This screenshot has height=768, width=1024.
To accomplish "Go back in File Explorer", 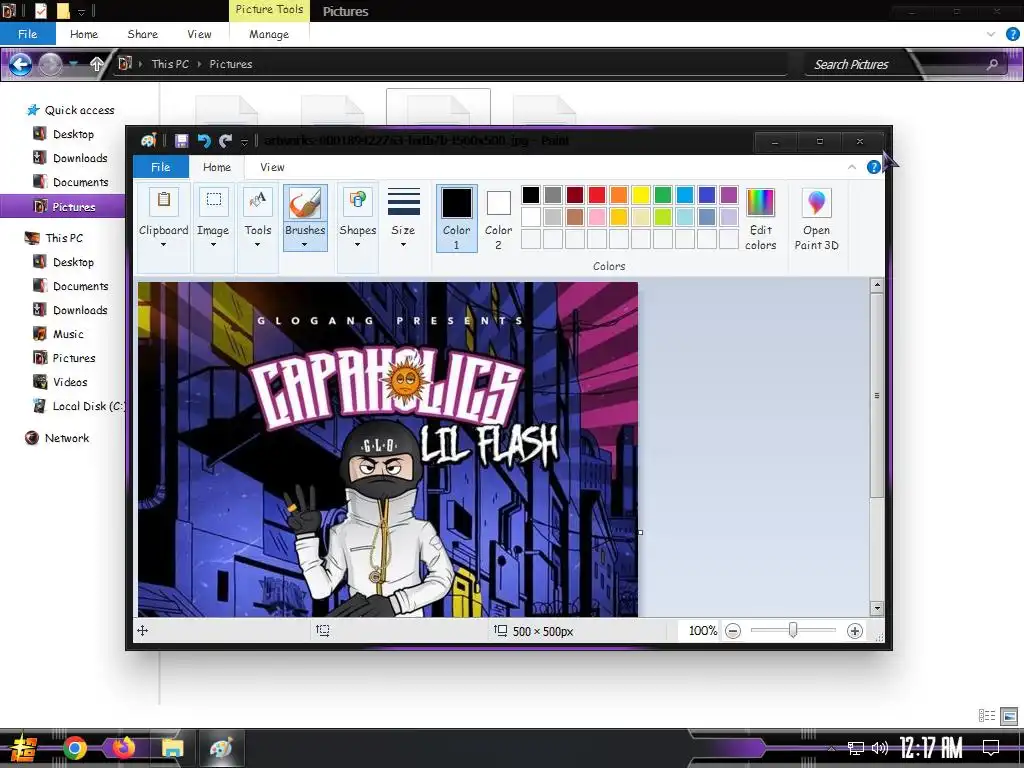I will [x=20, y=64].
